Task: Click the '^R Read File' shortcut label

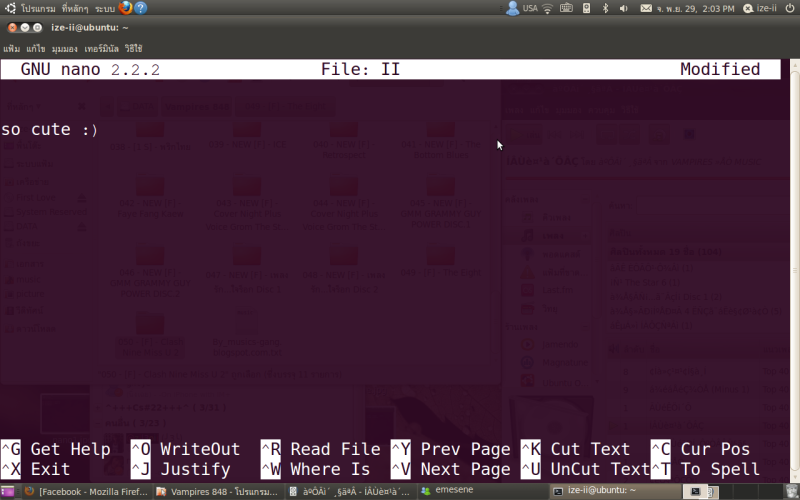Action: [320, 449]
